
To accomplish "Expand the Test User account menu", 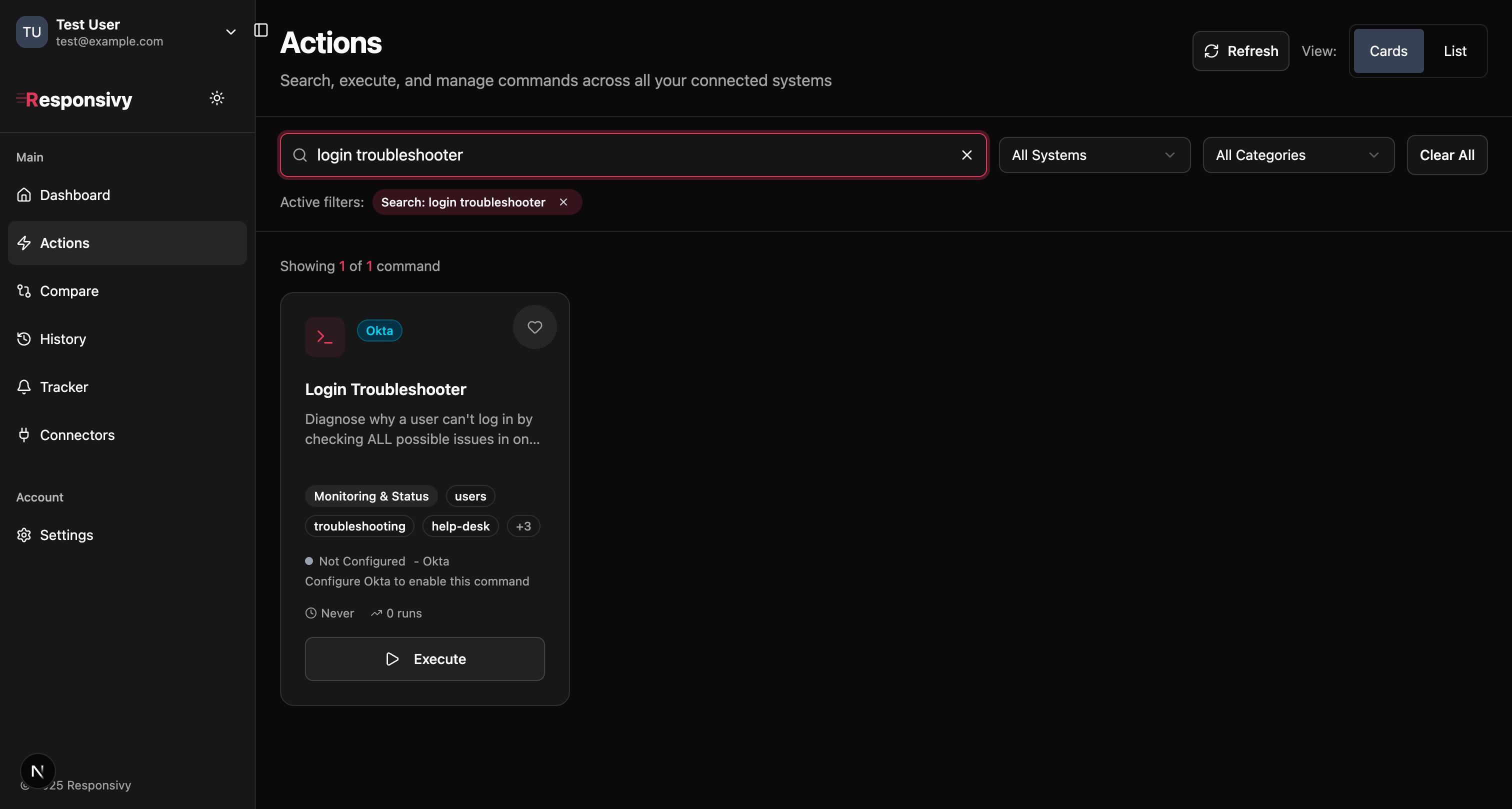I will tap(230, 32).
